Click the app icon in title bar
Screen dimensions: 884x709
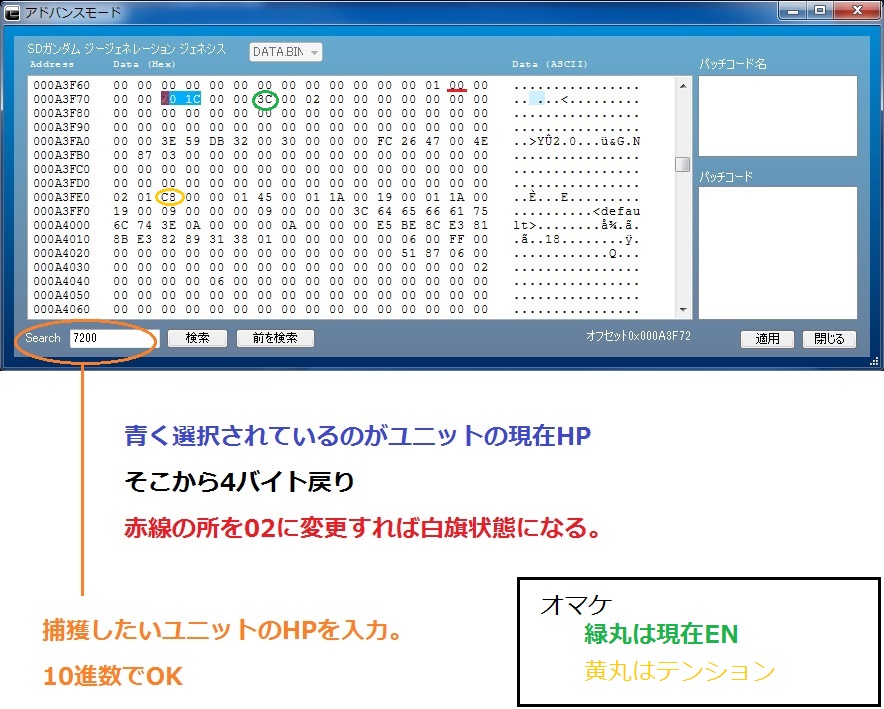pos(13,12)
